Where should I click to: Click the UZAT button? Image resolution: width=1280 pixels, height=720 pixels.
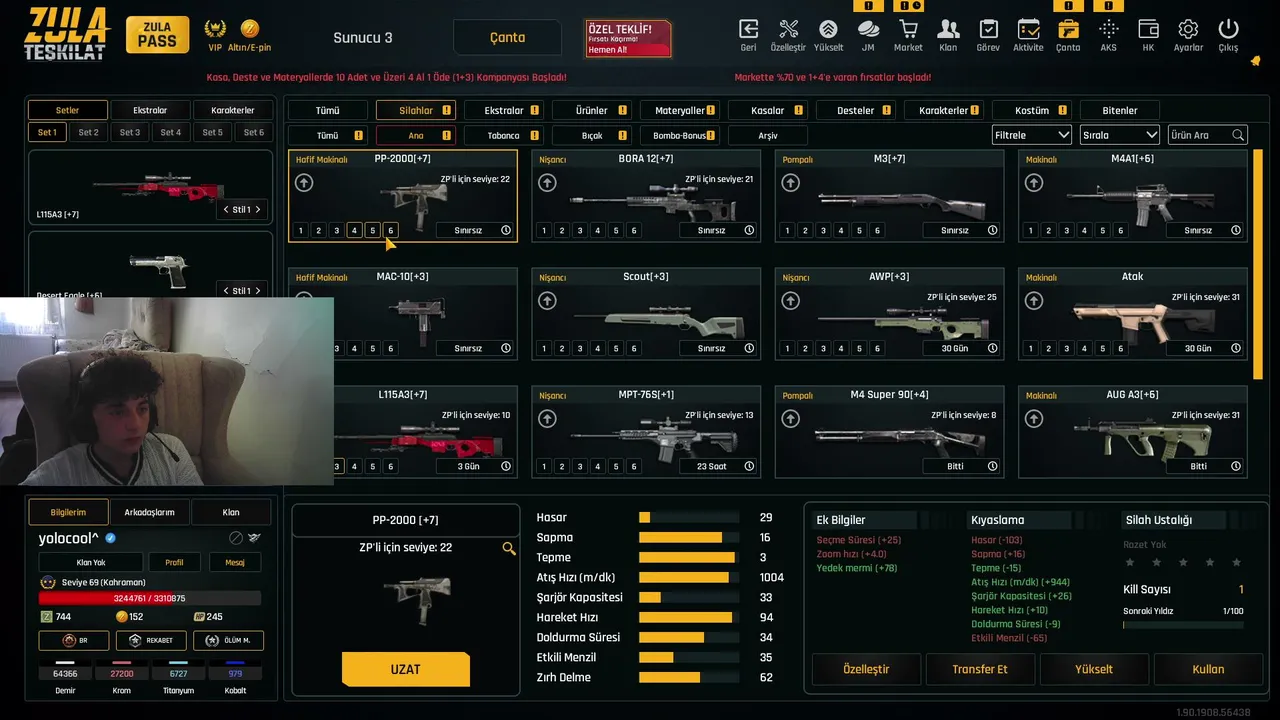pos(405,669)
